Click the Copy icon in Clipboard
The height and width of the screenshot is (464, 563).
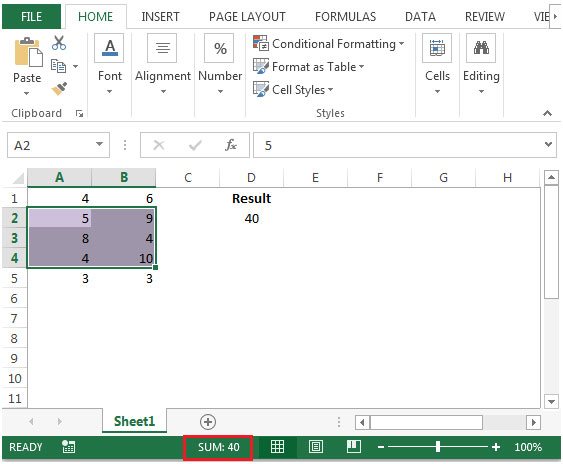58,66
